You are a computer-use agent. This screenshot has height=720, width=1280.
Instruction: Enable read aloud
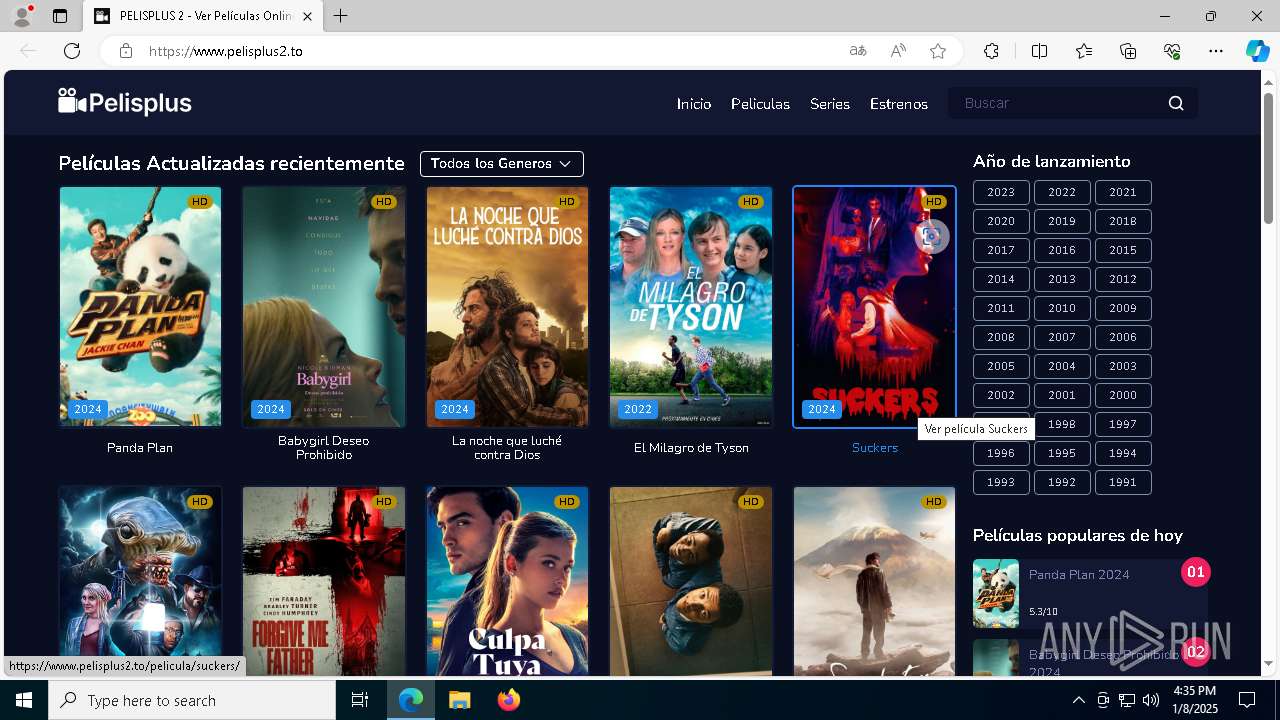(898, 51)
